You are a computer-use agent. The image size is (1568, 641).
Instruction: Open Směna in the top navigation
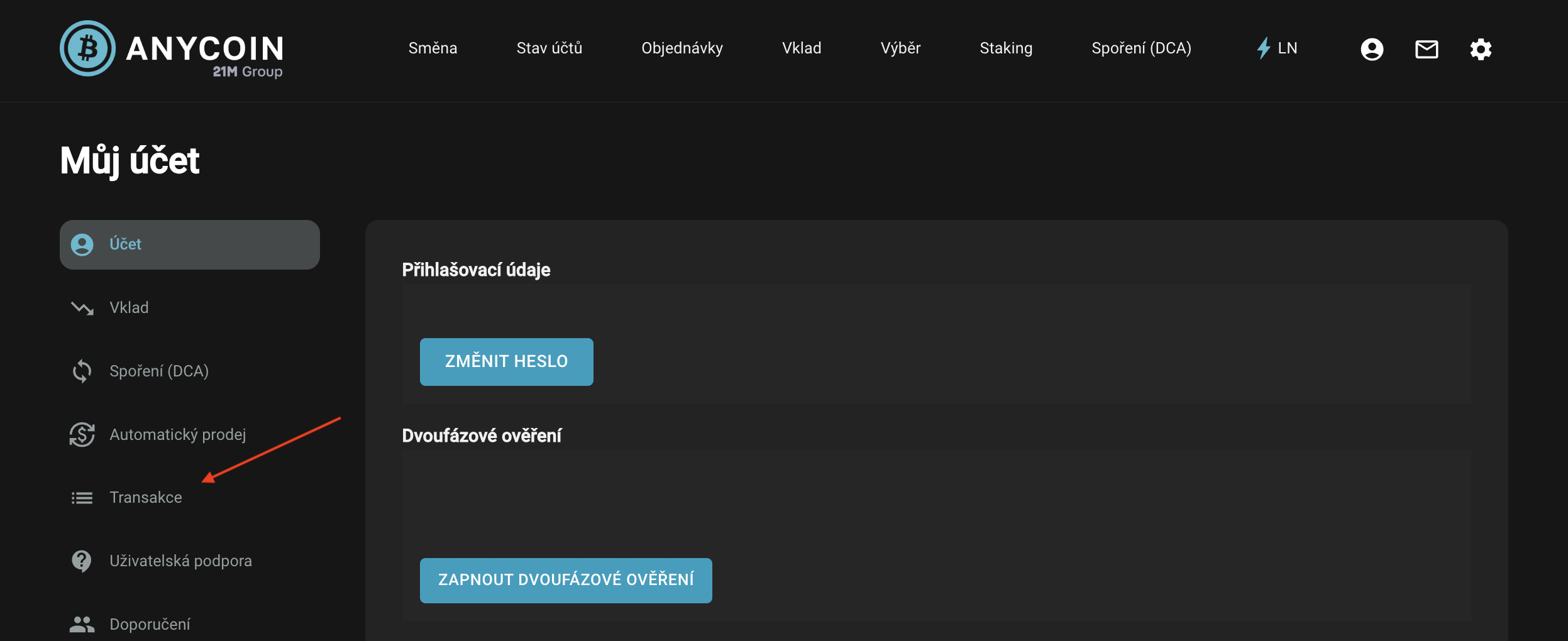click(x=433, y=48)
